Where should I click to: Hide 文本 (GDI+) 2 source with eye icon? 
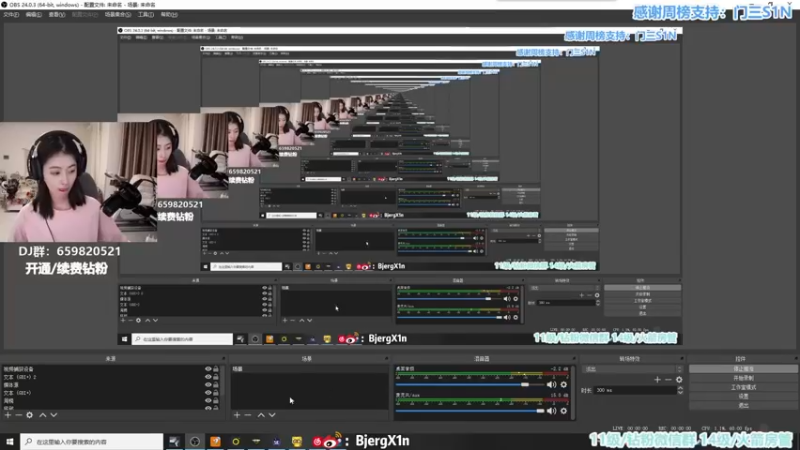(208, 377)
